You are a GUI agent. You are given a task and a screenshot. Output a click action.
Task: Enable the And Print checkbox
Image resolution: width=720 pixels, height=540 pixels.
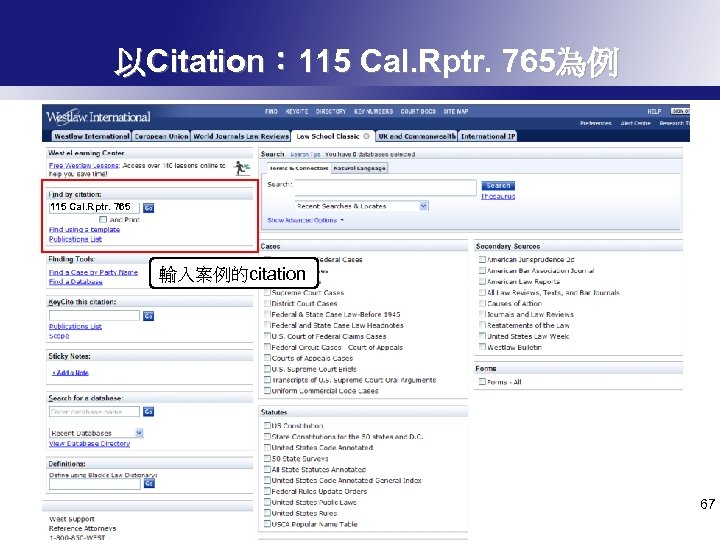click(x=103, y=220)
